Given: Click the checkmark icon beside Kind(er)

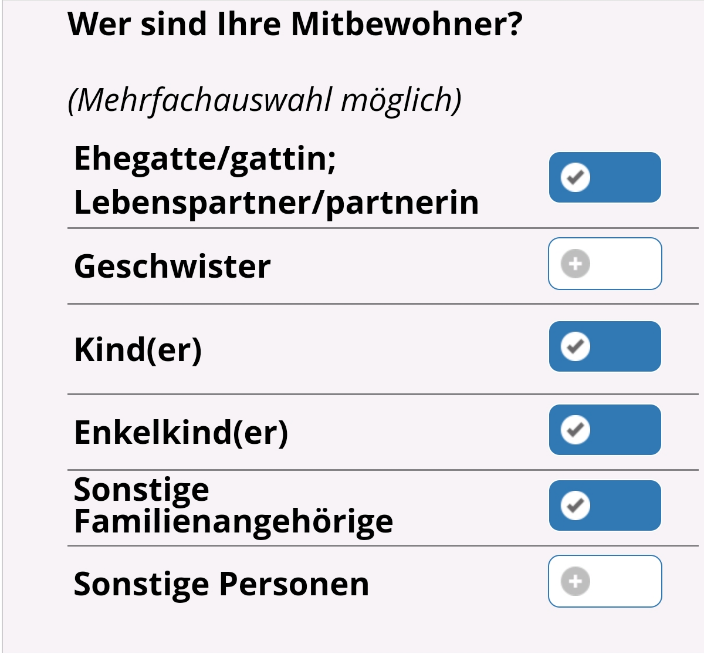Looking at the screenshot, I should (574, 347).
